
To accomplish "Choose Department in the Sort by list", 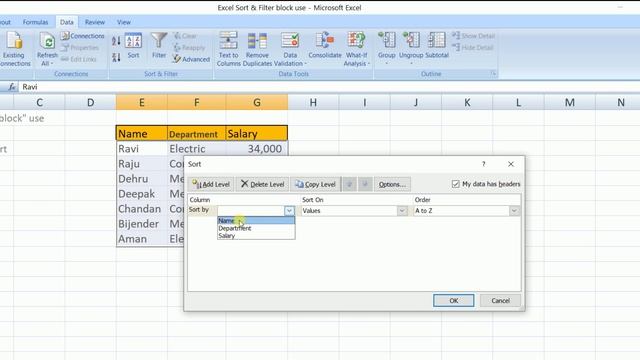I will (x=256, y=228).
